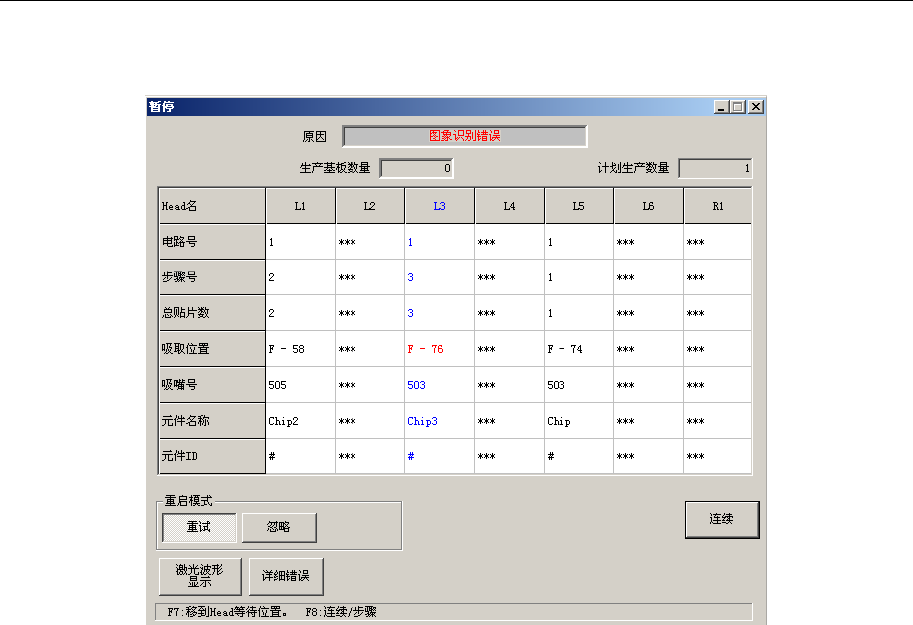Click the 元件名称 row label
913x625 pixels.
coord(212,421)
